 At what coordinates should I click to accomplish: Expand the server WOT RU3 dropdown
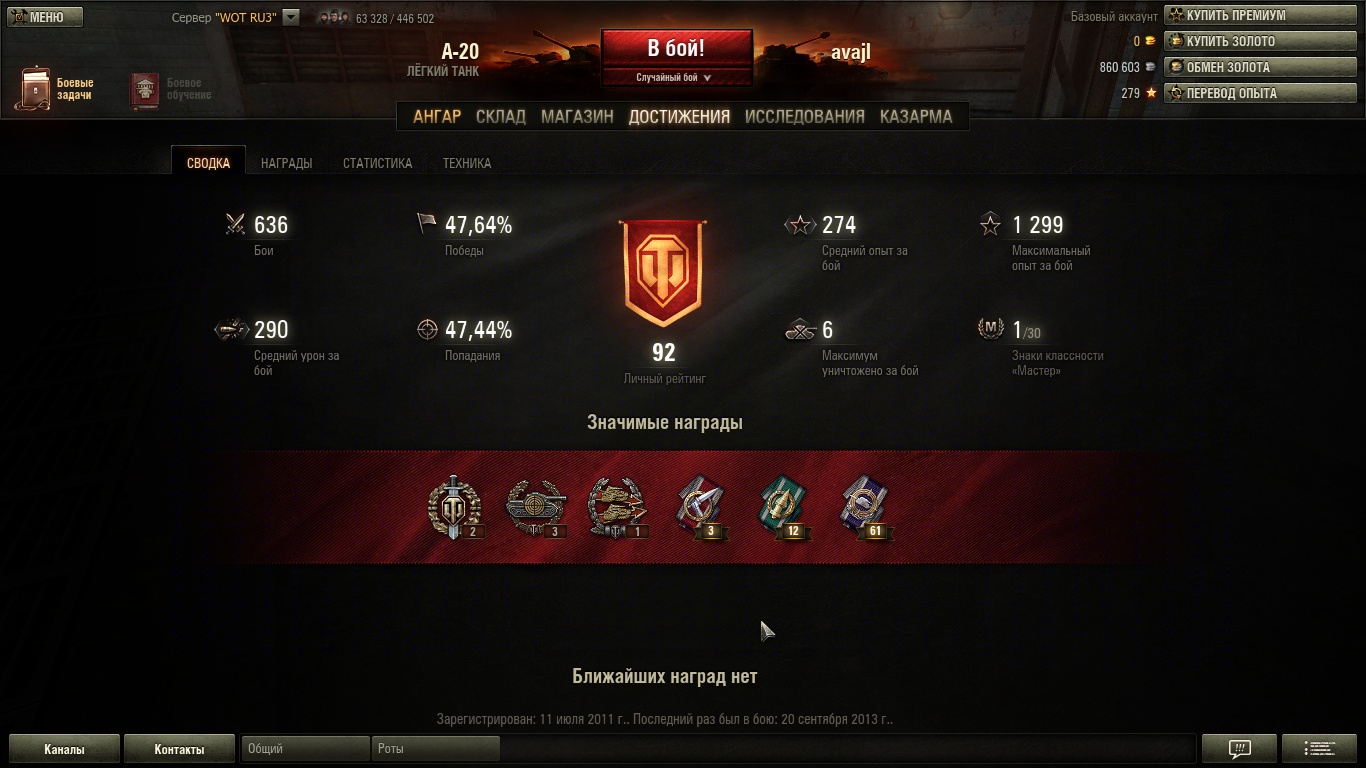(x=291, y=17)
